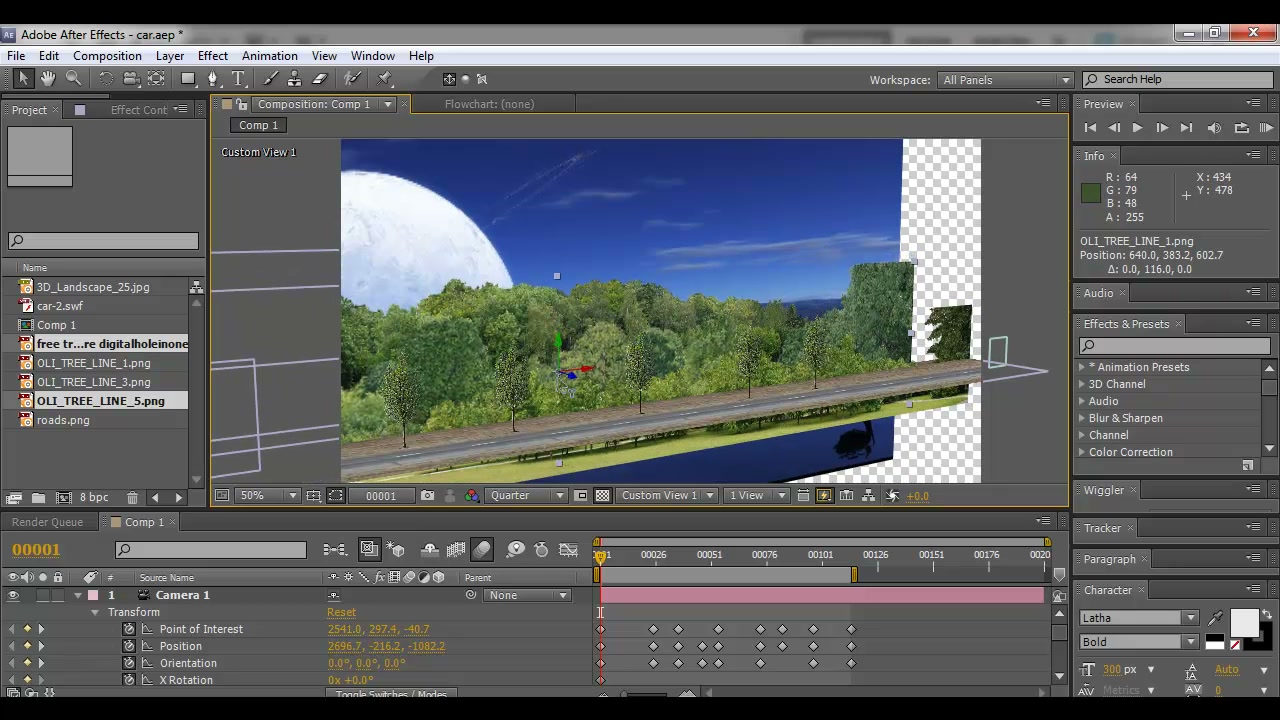Select the Zoom tool magnifier
1280x720 pixels.
click(74, 79)
